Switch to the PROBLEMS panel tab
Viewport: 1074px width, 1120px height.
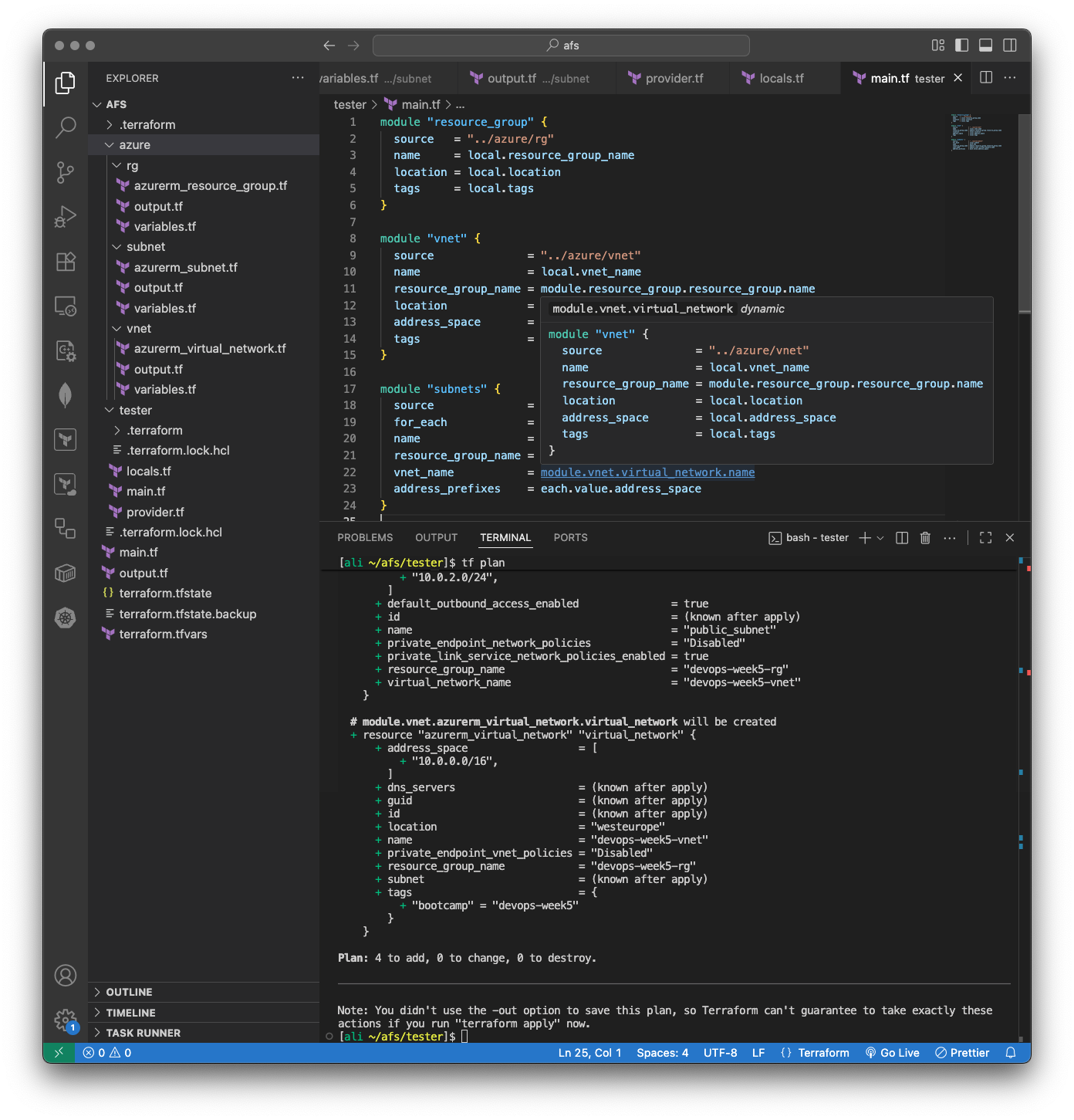tap(365, 538)
